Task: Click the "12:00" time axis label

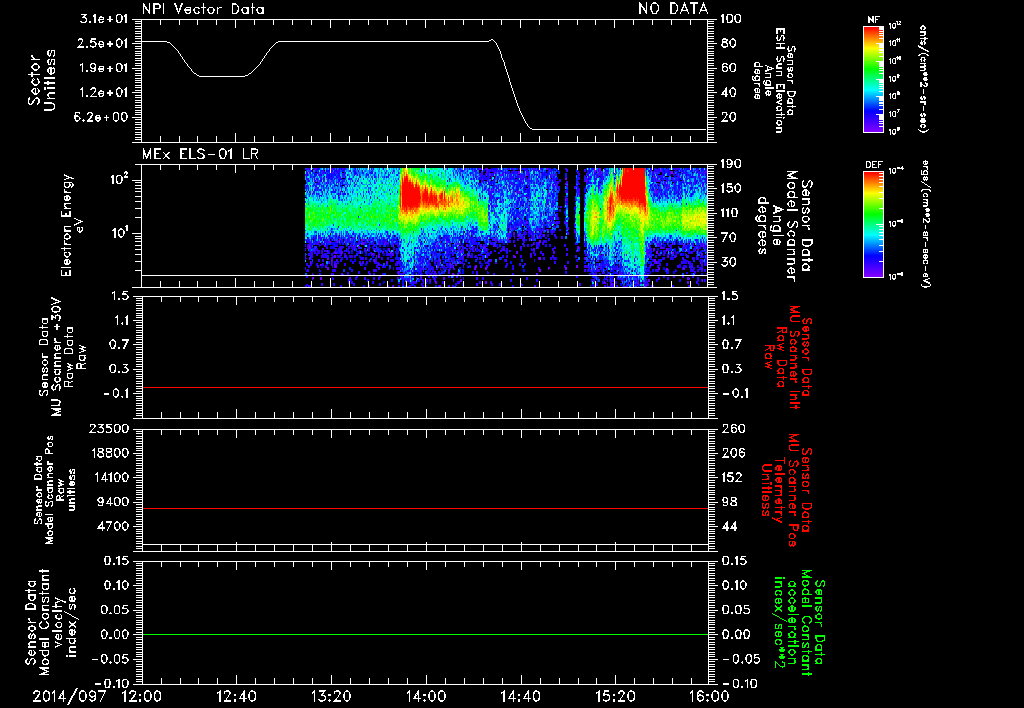Action: click(x=142, y=696)
